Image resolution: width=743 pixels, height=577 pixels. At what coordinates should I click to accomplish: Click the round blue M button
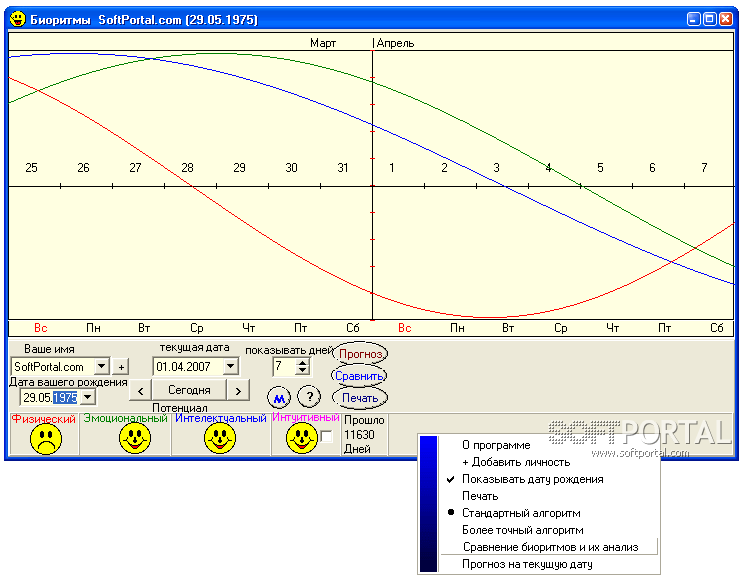pyautogui.click(x=280, y=397)
